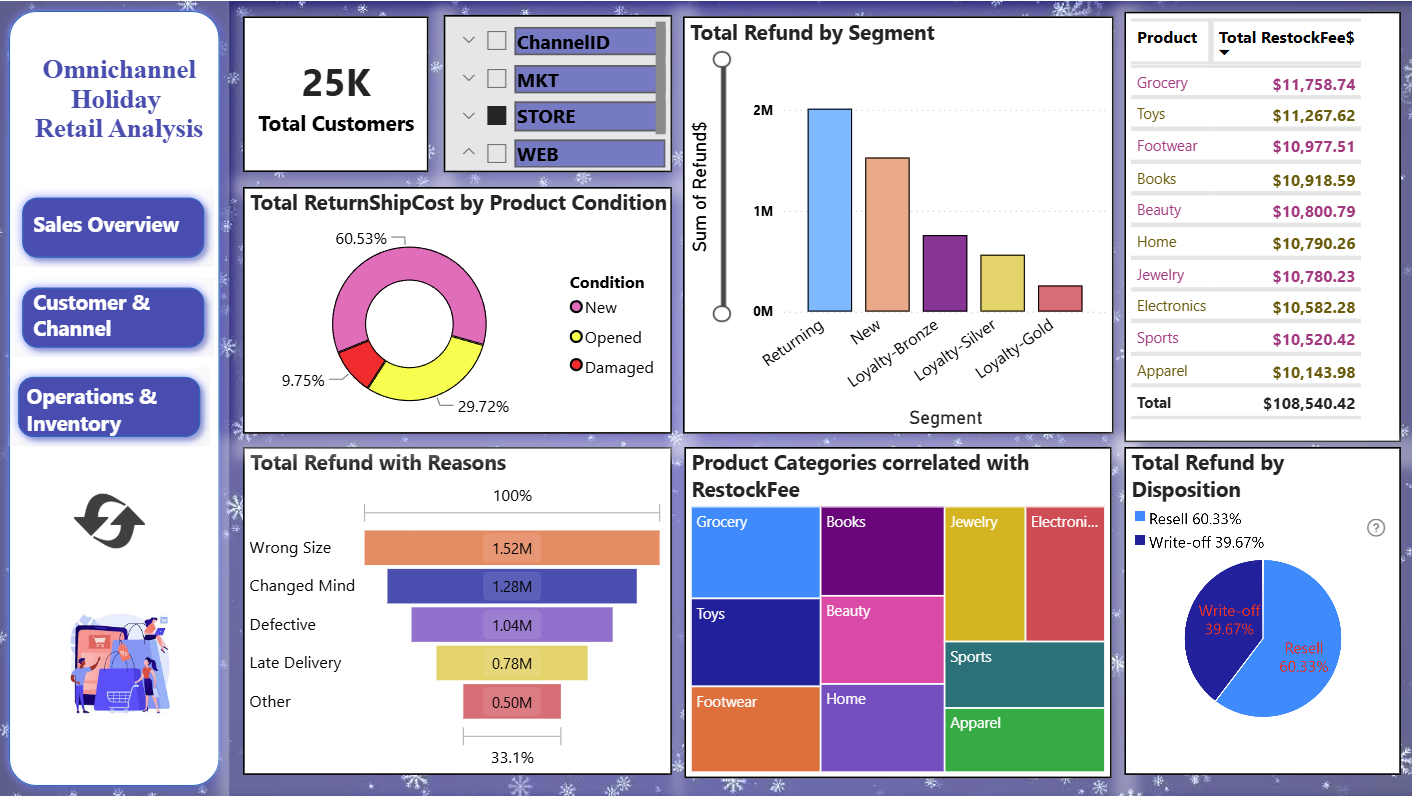
Task: Click the red Damaged legend marker
Action: (x=576, y=366)
